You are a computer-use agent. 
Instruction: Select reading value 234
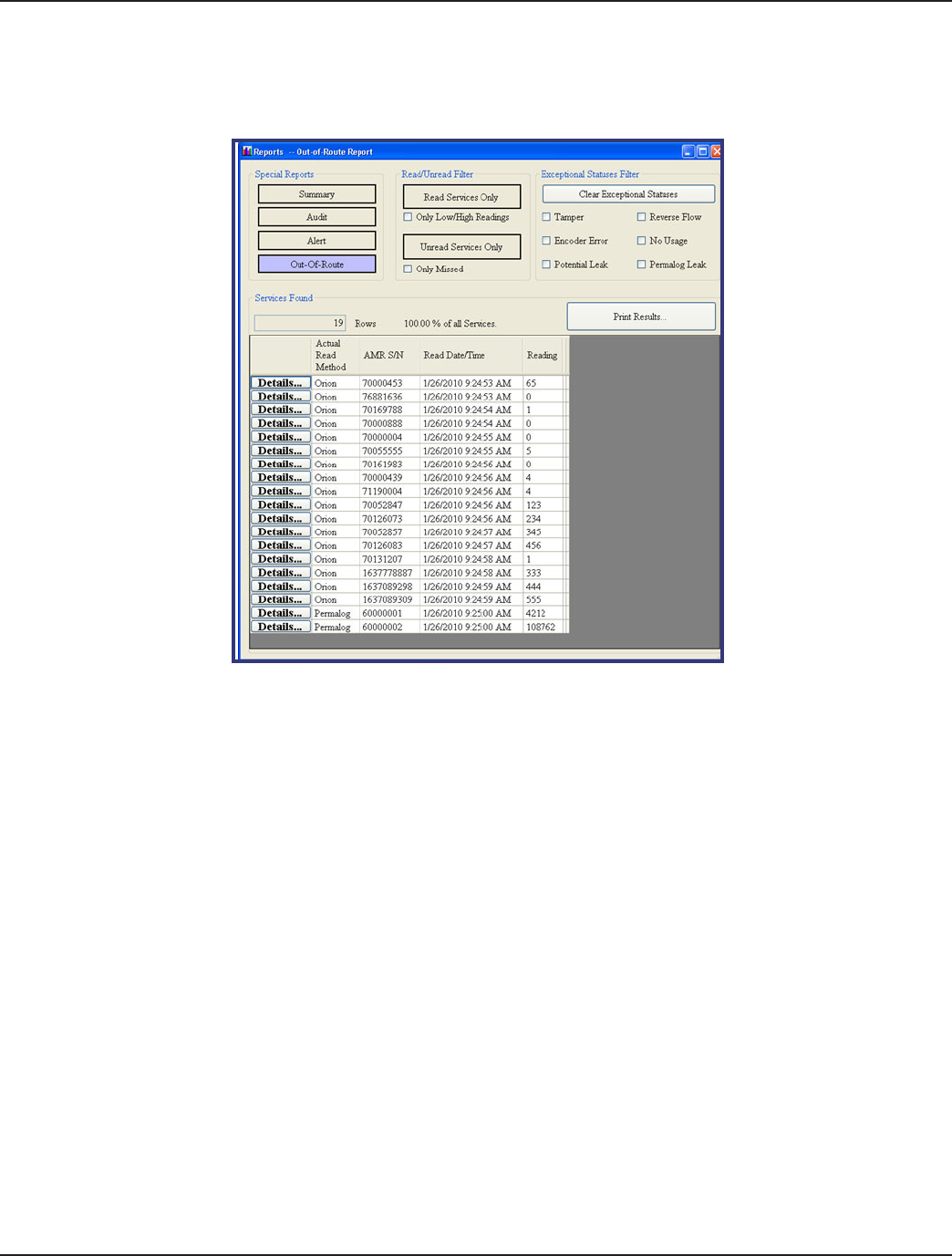coord(543,518)
